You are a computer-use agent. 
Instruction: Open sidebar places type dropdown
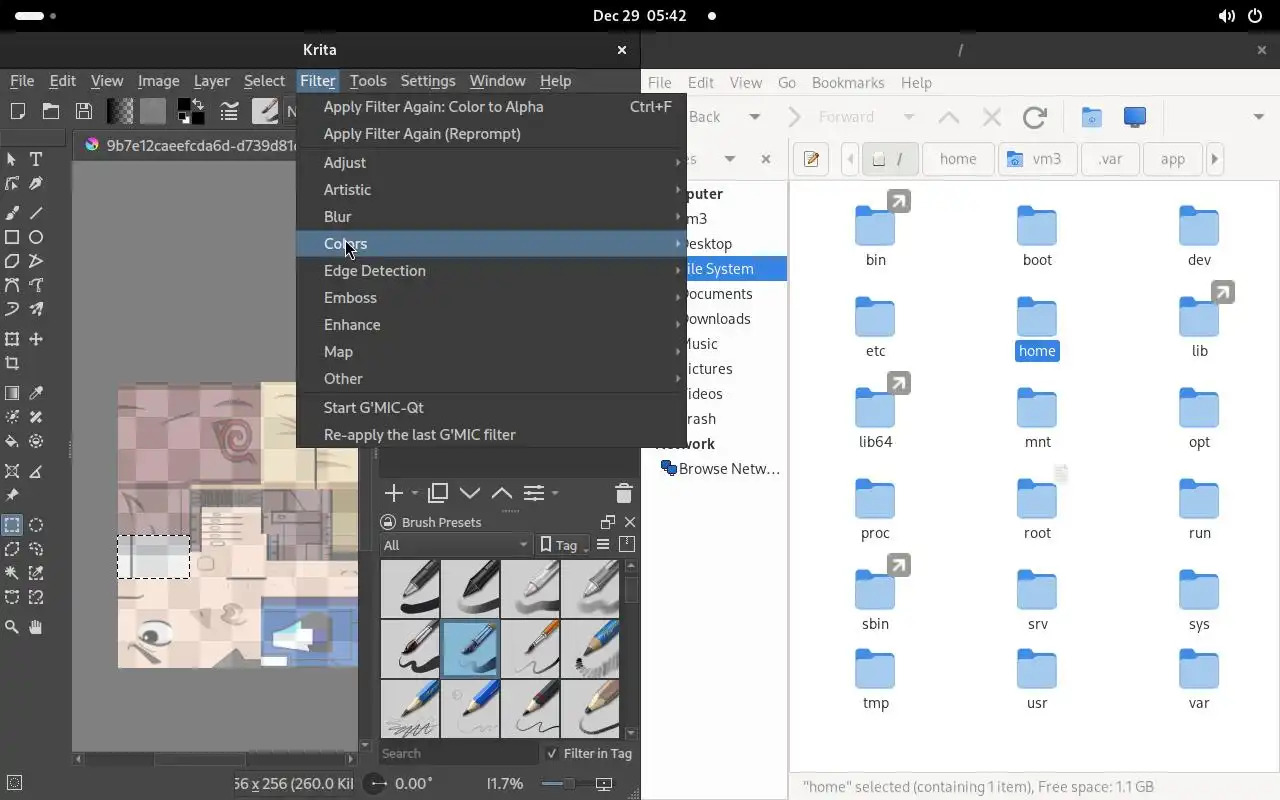[x=730, y=159]
